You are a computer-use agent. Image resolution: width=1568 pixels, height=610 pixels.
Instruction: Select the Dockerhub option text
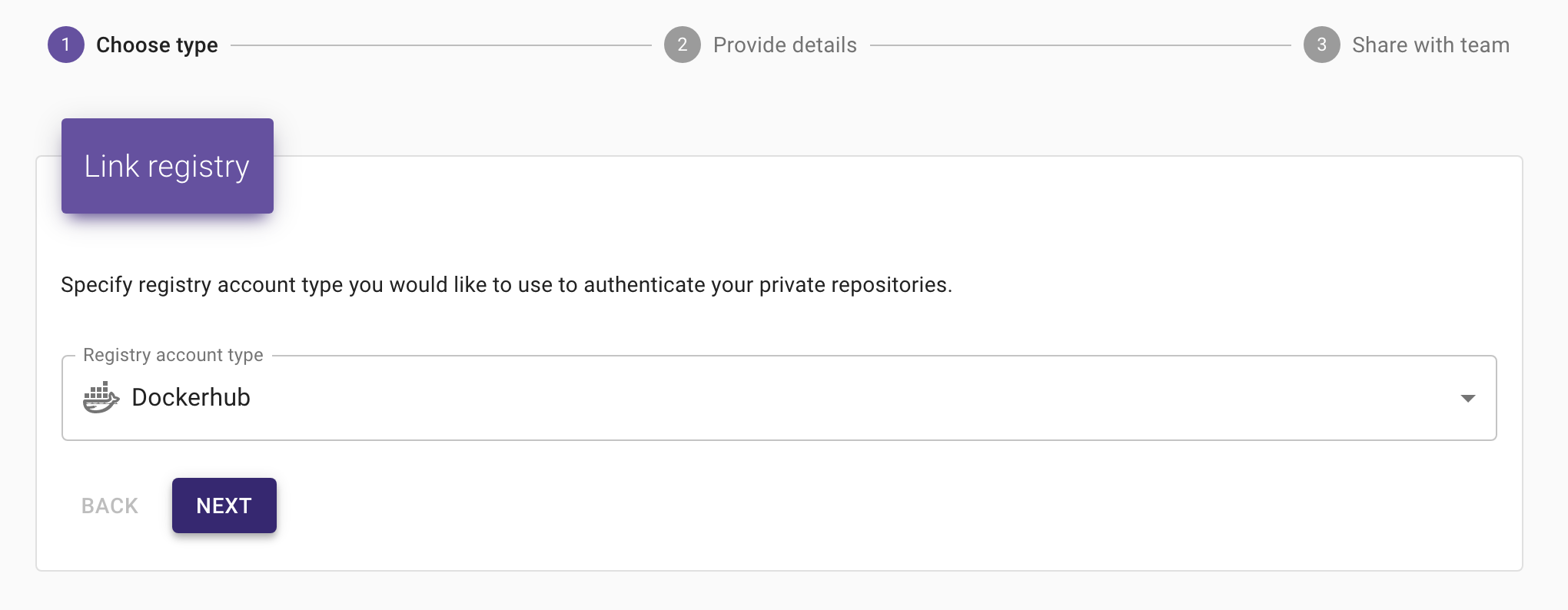pyautogui.click(x=191, y=397)
